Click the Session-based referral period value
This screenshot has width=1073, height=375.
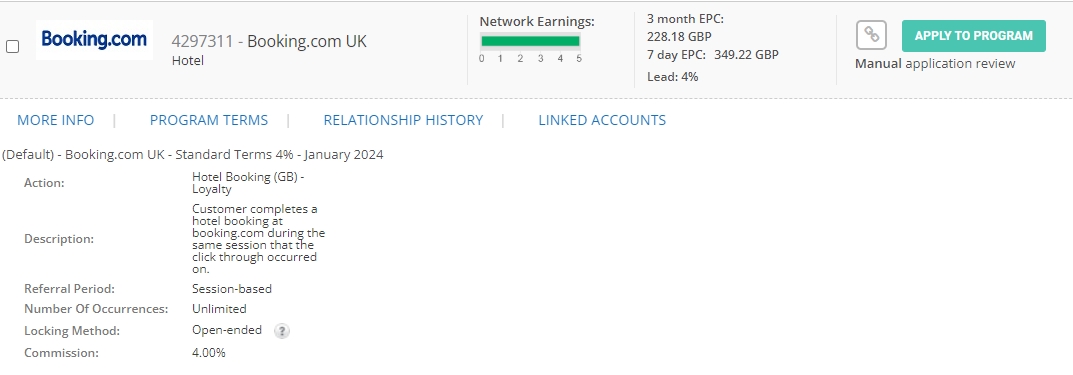[x=232, y=289]
